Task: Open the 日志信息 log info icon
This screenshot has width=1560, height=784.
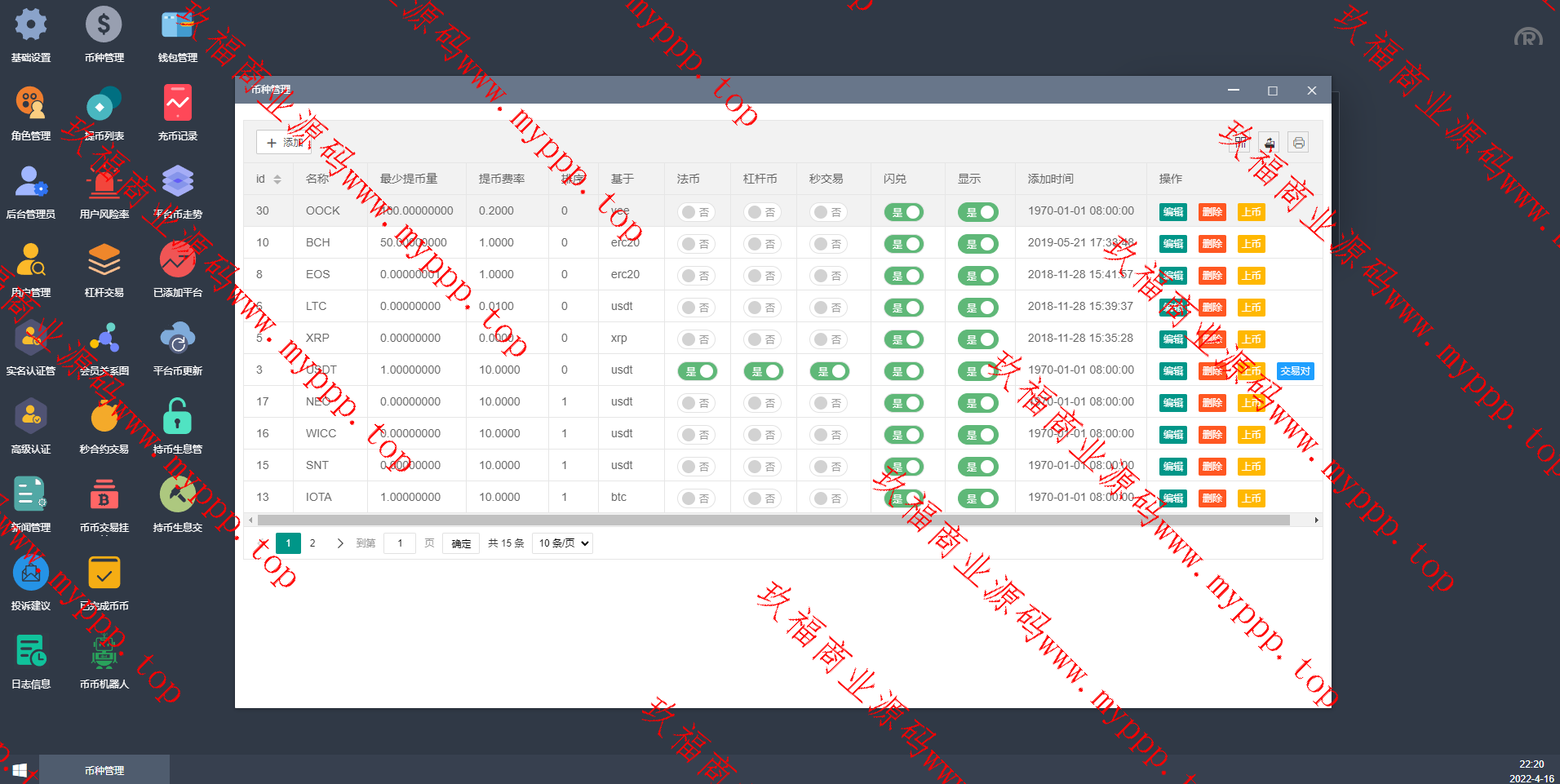Action: coord(31,653)
